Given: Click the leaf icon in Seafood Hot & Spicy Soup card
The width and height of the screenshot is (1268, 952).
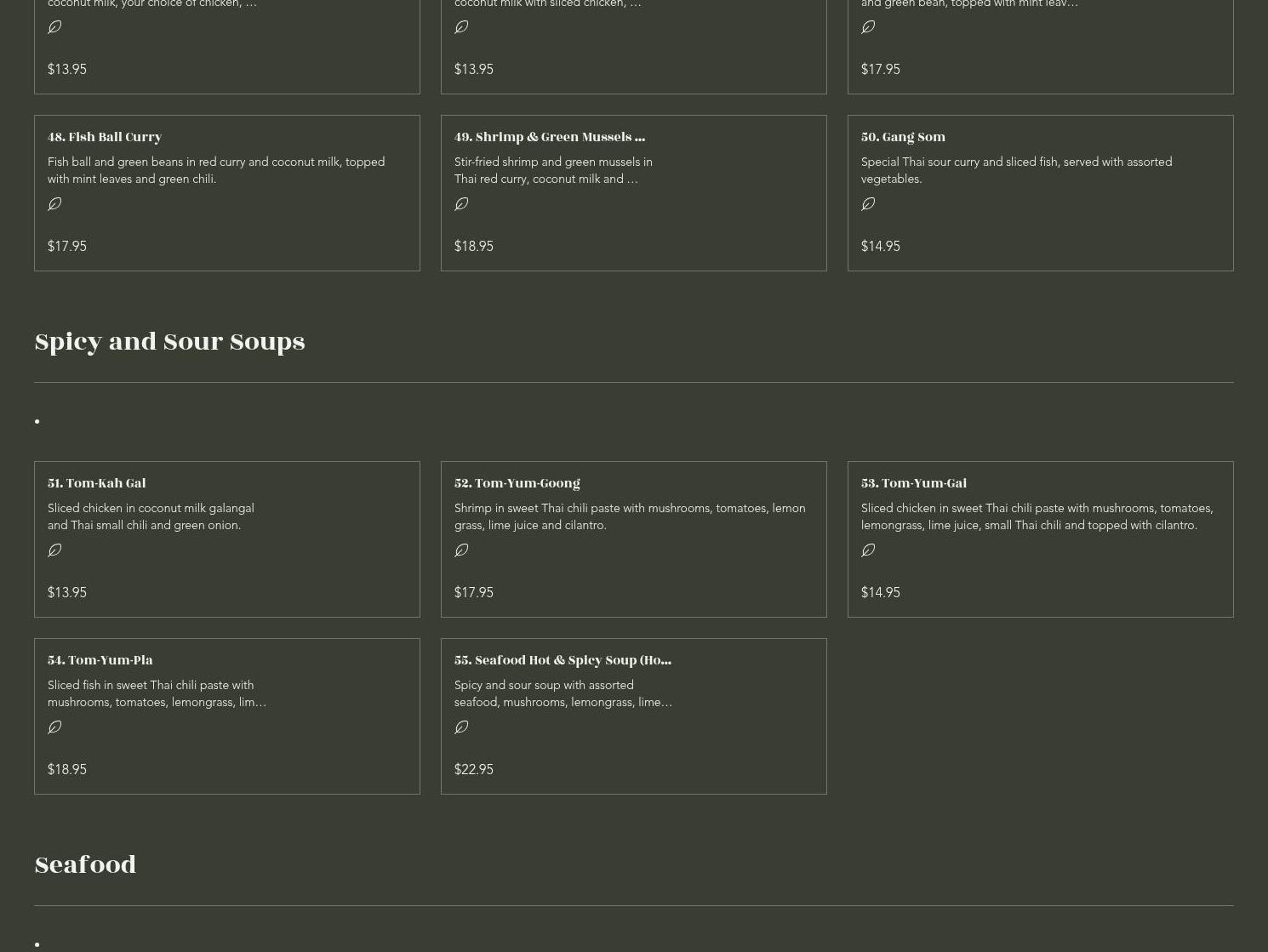Looking at the screenshot, I should (461, 727).
